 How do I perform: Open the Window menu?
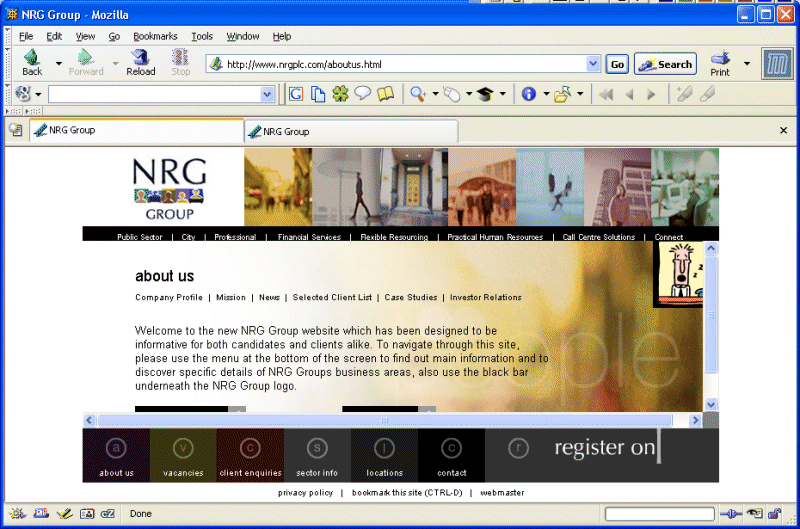243,36
